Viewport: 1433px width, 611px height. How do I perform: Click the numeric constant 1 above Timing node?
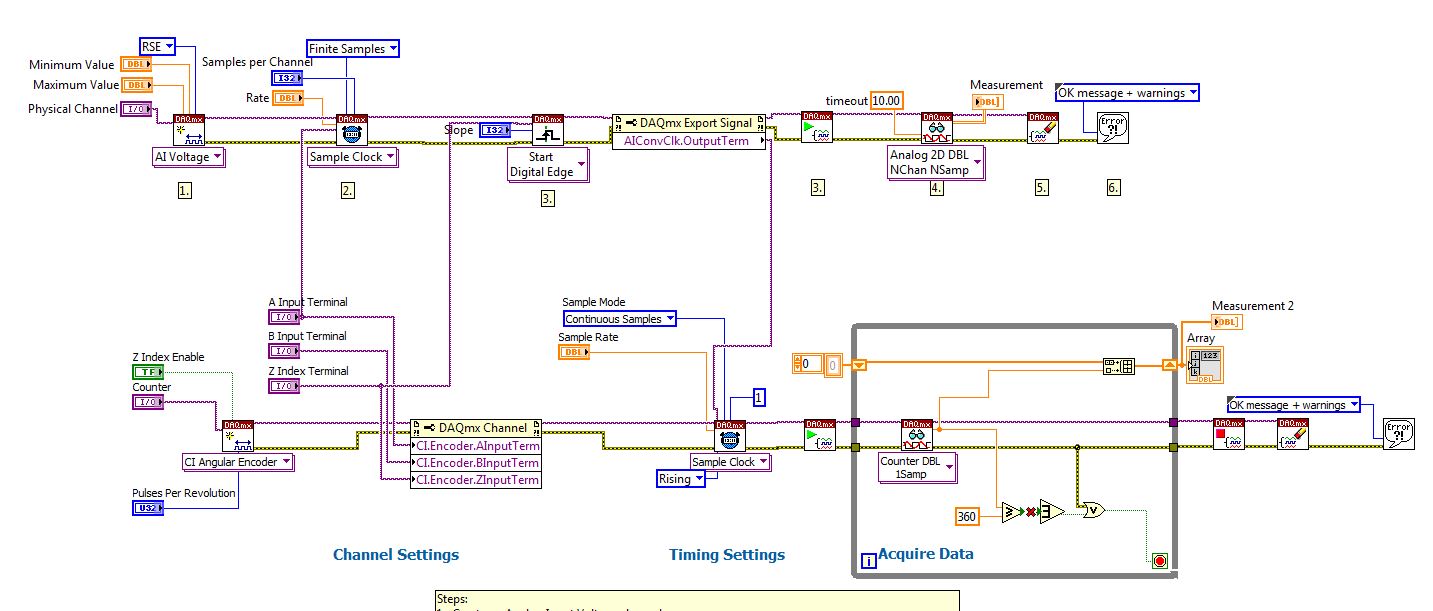tap(759, 398)
